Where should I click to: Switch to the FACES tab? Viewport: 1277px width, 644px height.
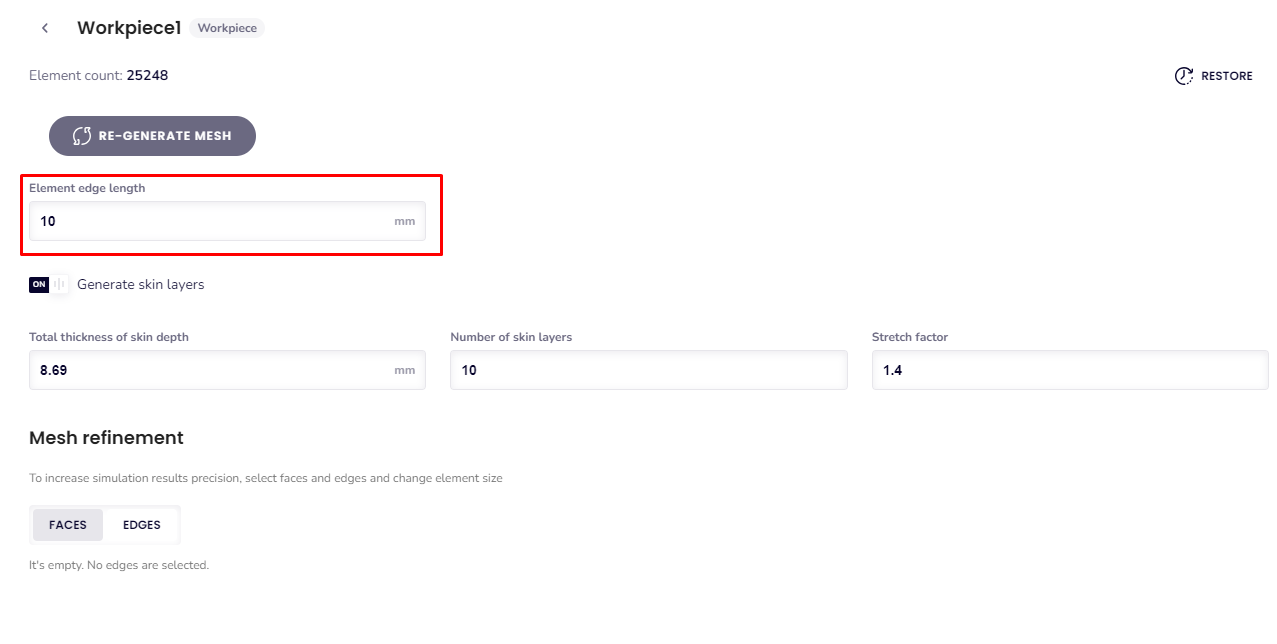click(68, 525)
